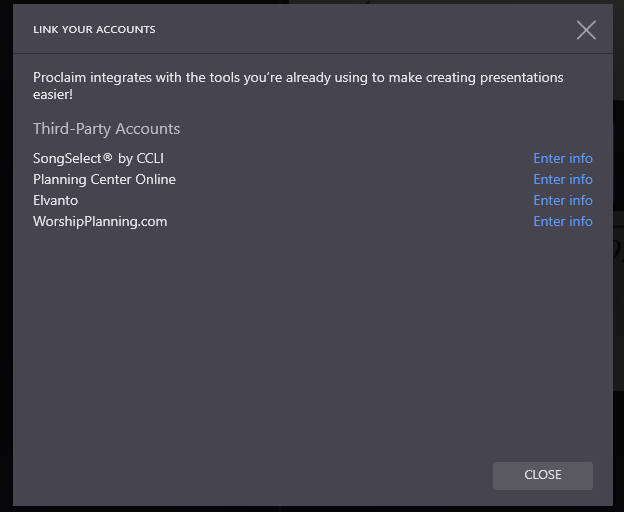Click the word Online in Planning Center row
624x512 pixels.
click(x=155, y=179)
